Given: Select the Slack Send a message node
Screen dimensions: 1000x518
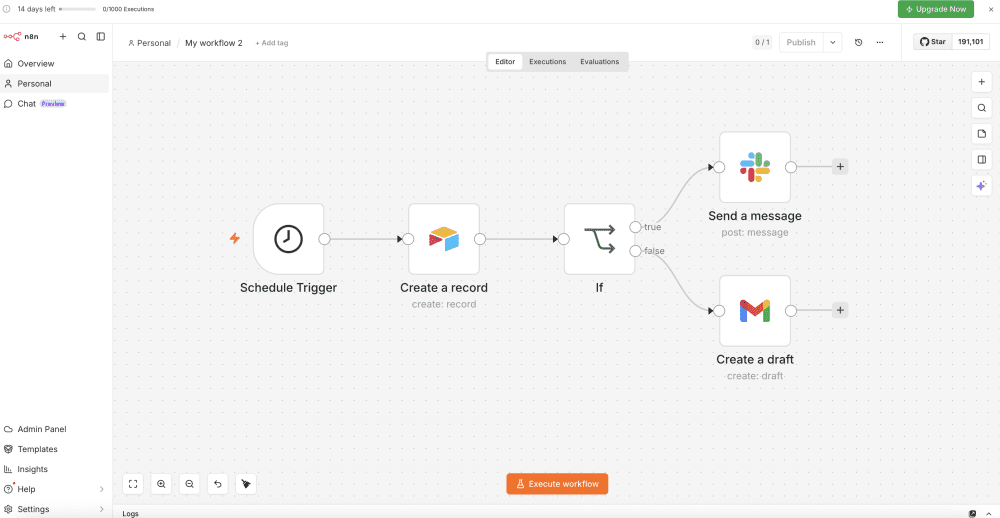Looking at the screenshot, I should click(x=755, y=167).
